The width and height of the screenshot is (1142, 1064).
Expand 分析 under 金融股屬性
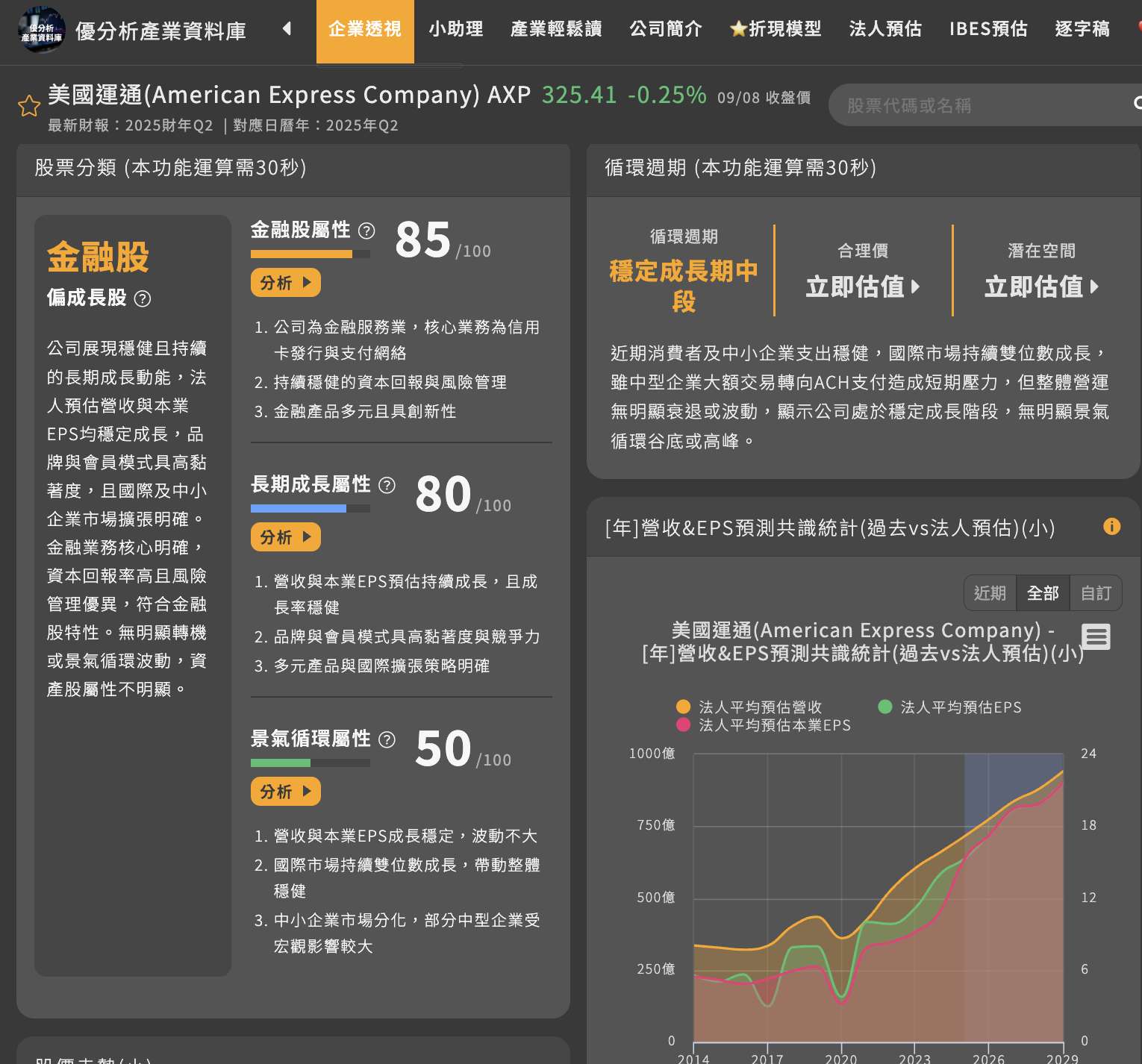(x=286, y=283)
